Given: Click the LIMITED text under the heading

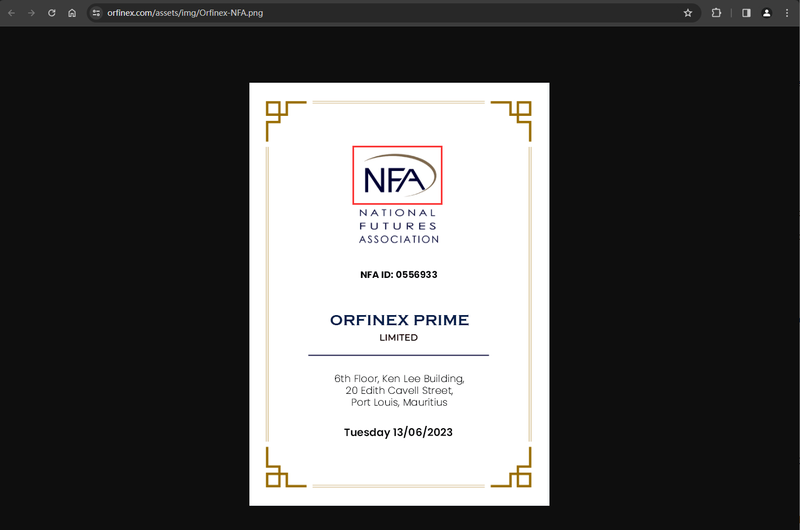Looking at the screenshot, I should click(x=398, y=338).
